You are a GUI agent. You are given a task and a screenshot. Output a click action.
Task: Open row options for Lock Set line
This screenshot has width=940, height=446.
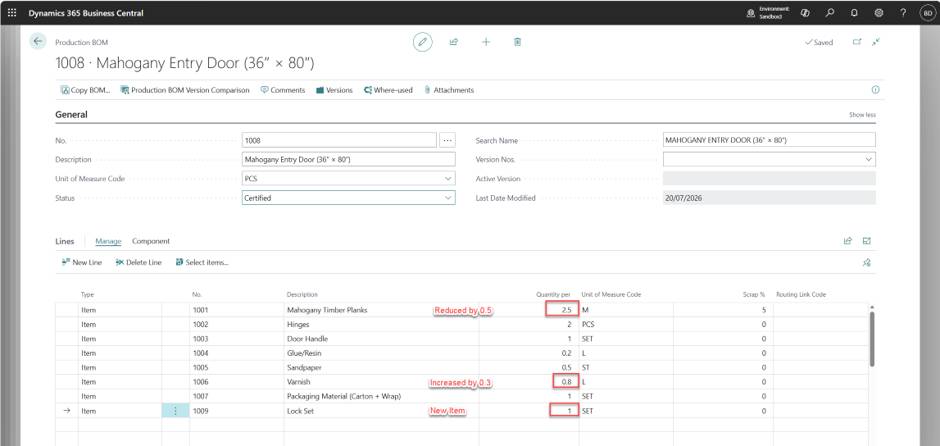coord(175,411)
